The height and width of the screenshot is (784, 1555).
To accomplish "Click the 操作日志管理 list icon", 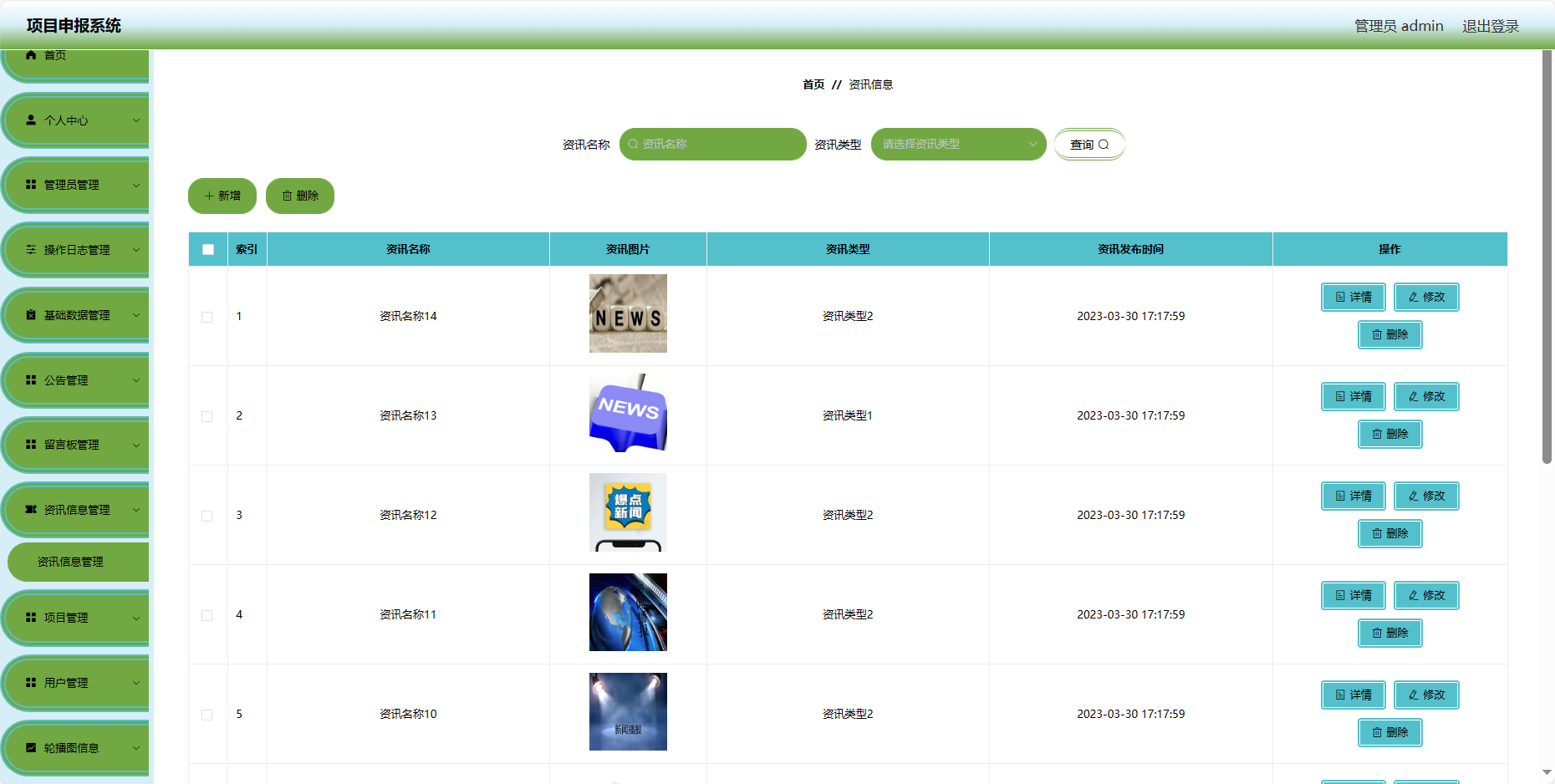I will click(x=31, y=249).
